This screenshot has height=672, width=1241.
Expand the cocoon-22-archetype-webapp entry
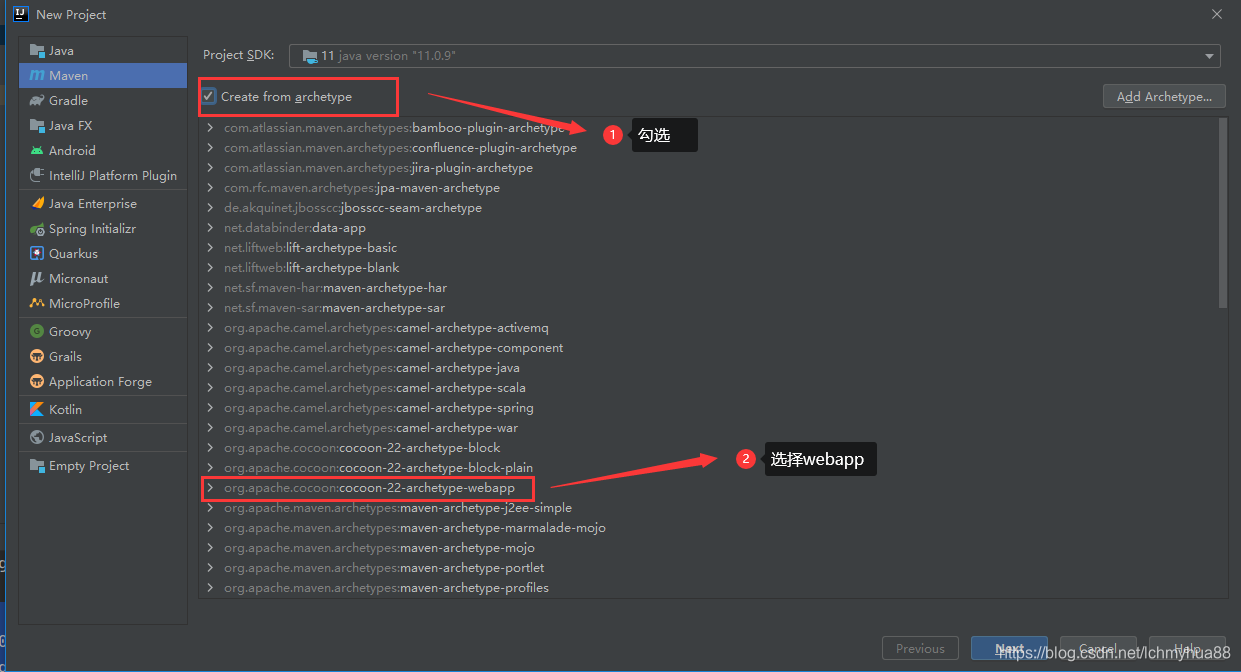point(210,488)
